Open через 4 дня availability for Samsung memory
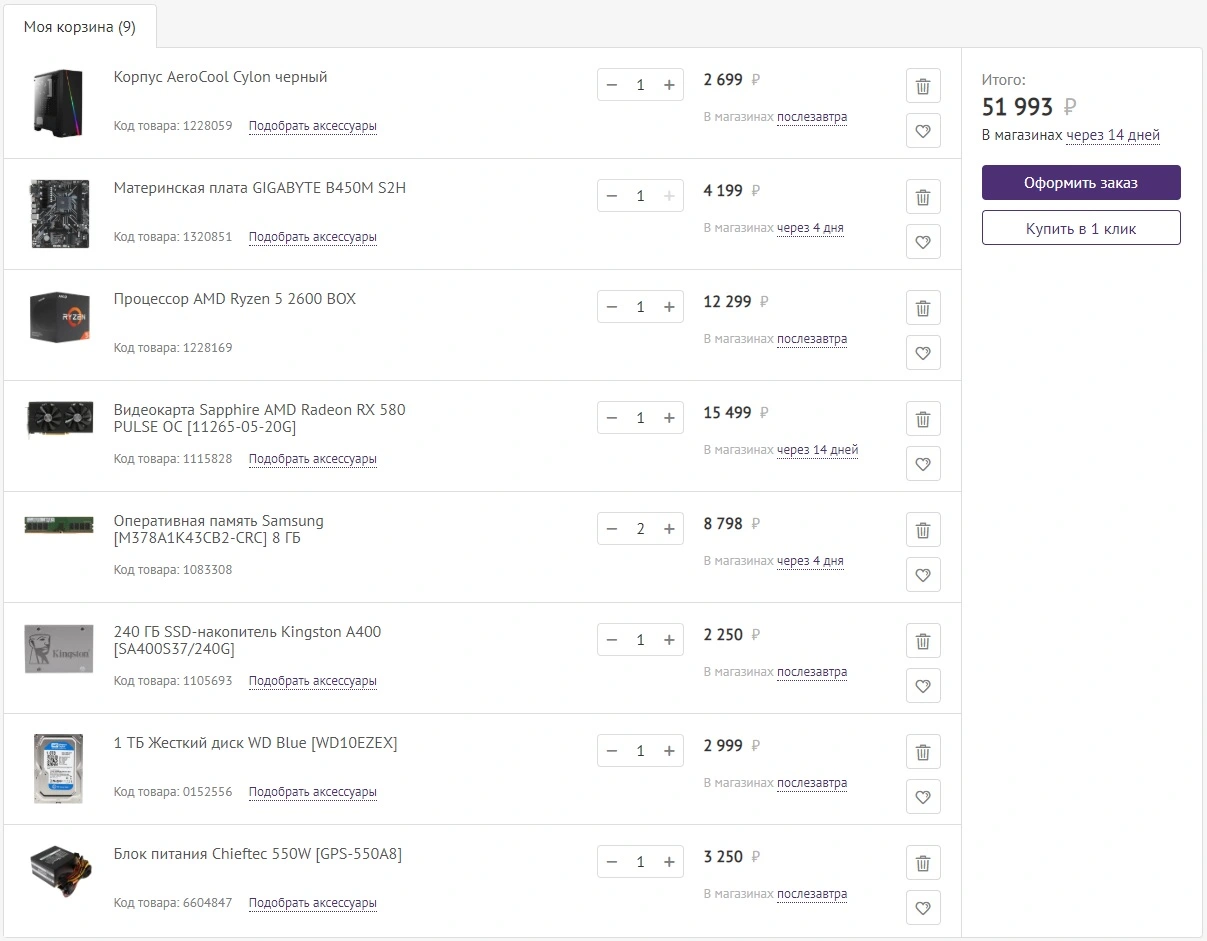The height and width of the screenshot is (941, 1207). coord(810,561)
